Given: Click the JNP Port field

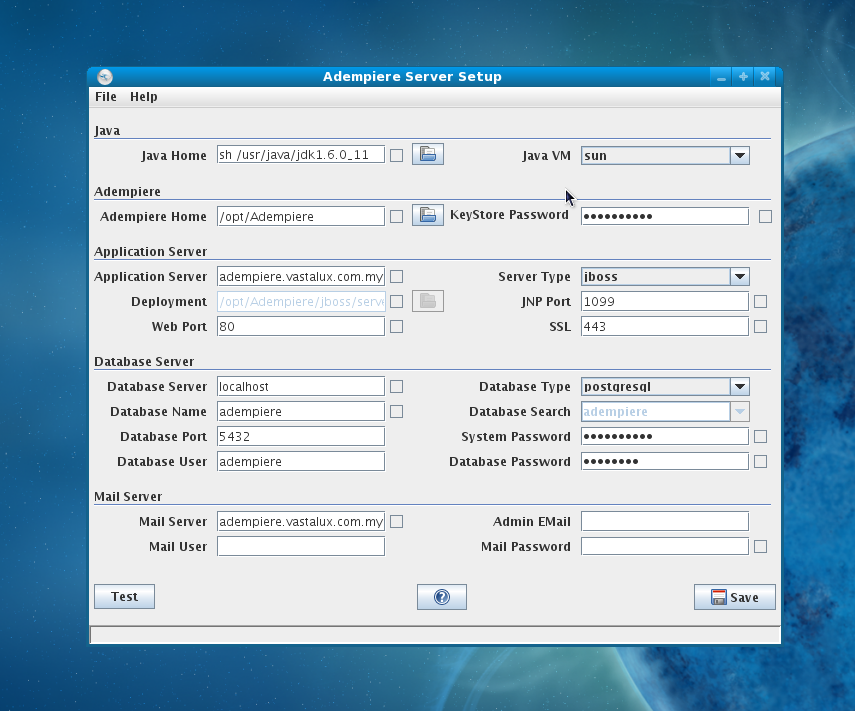Looking at the screenshot, I should [x=665, y=302].
